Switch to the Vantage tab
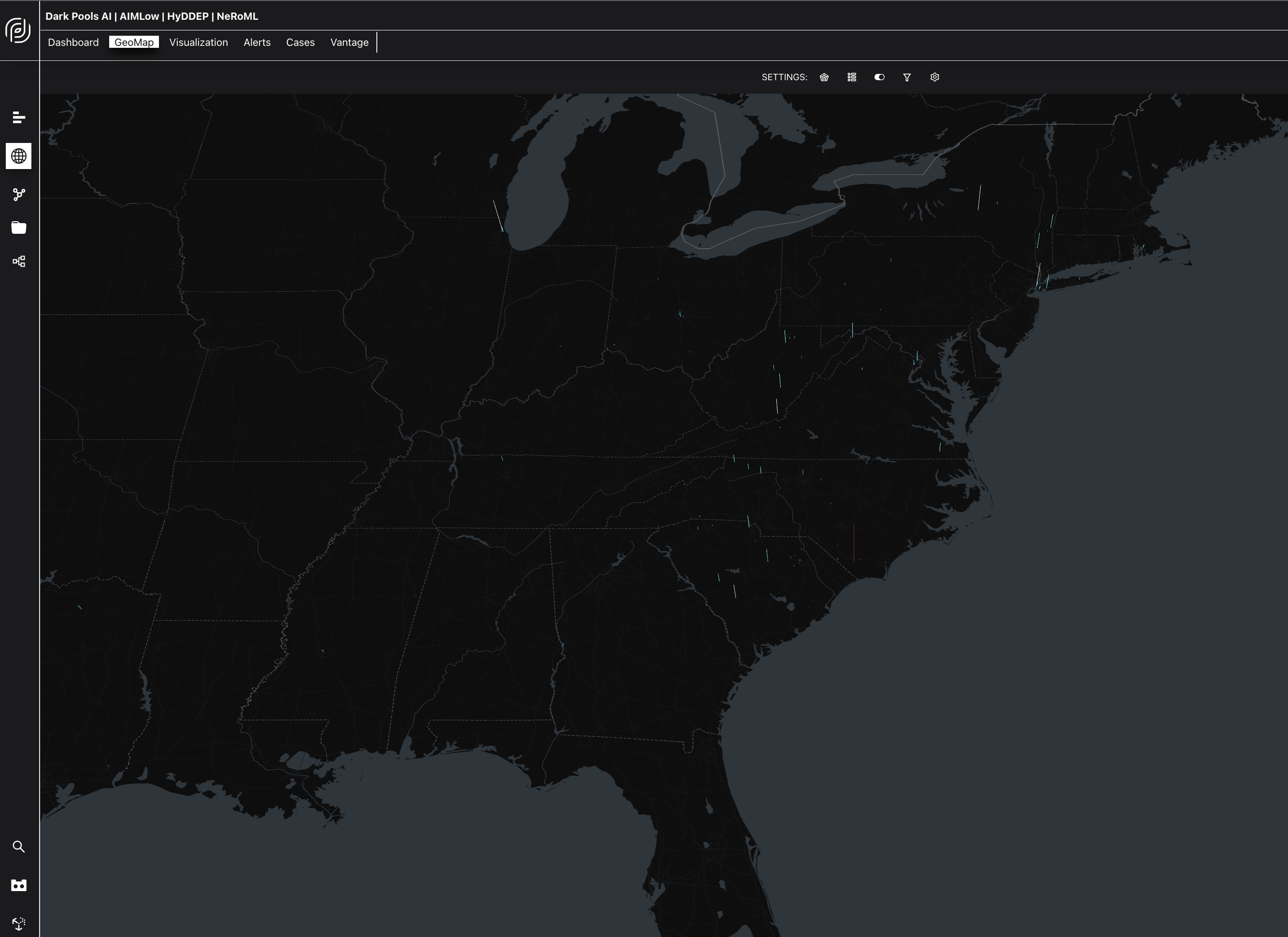 (x=349, y=43)
